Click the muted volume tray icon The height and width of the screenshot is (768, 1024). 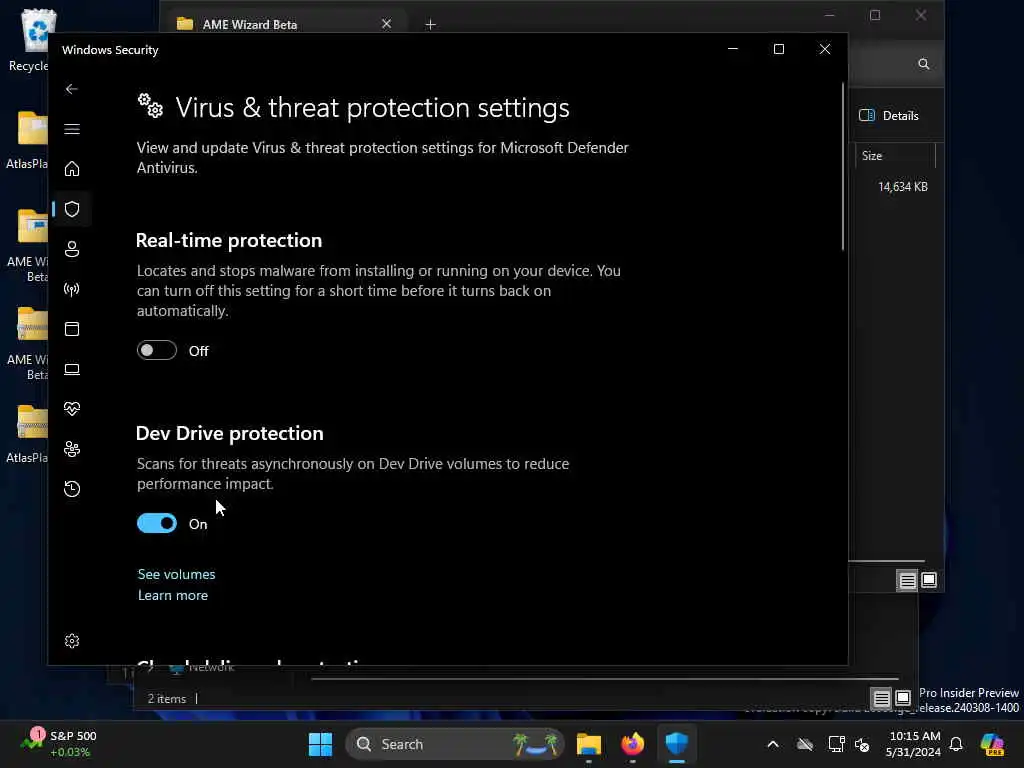pyautogui.click(x=862, y=744)
